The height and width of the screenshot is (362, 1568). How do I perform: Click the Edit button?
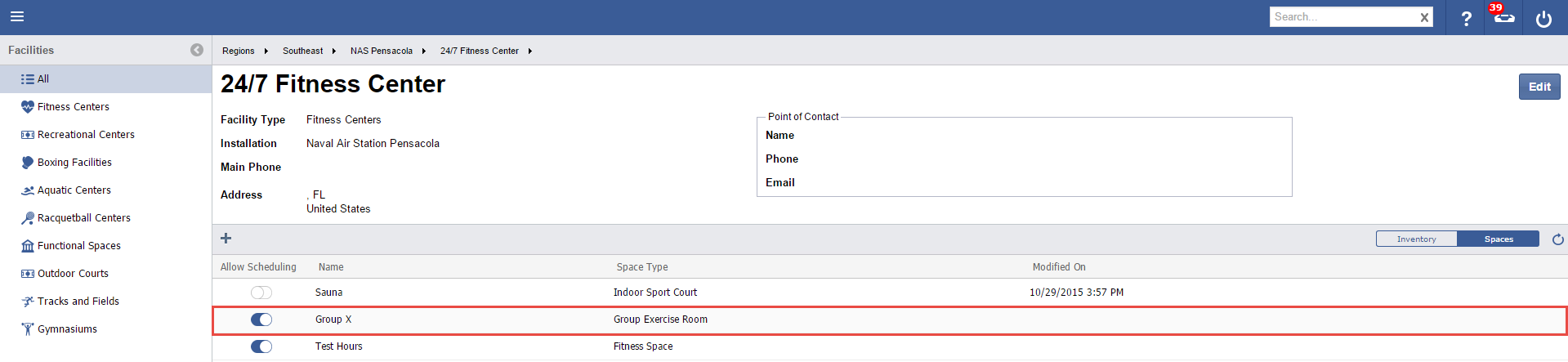(1539, 87)
